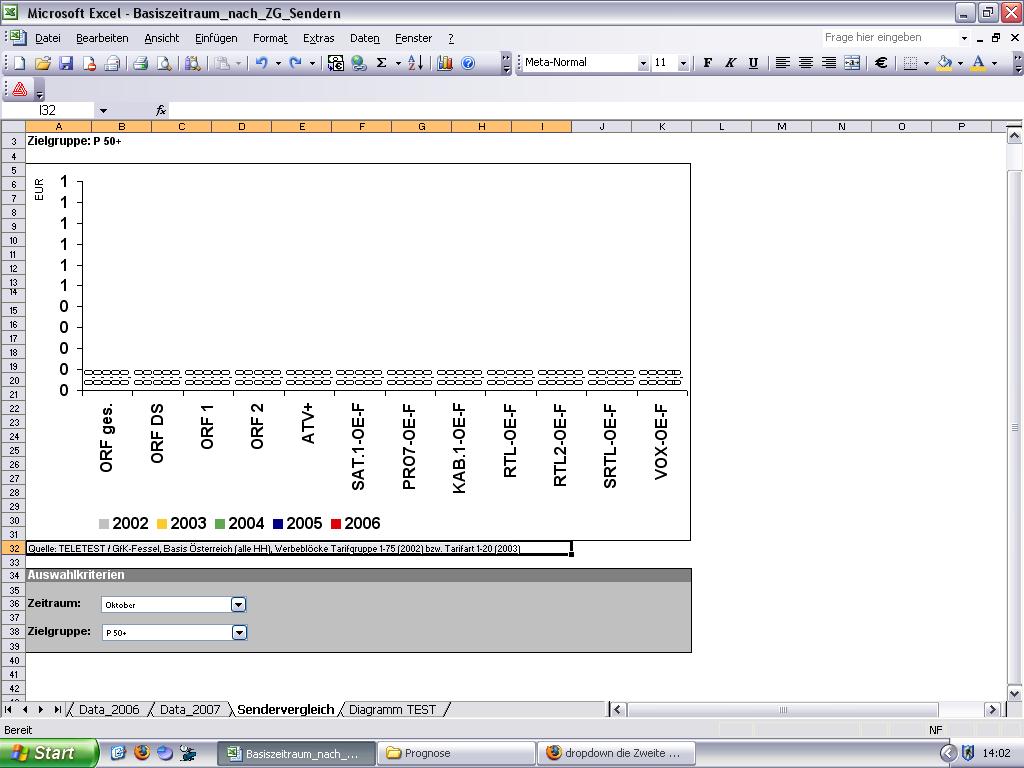Image resolution: width=1024 pixels, height=768 pixels.
Task: Click the help question input field
Action: point(890,38)
